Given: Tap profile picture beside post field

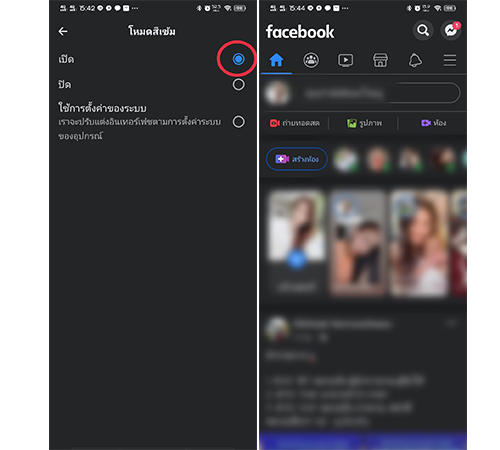Looking at the screenshot, I should 277,93.
